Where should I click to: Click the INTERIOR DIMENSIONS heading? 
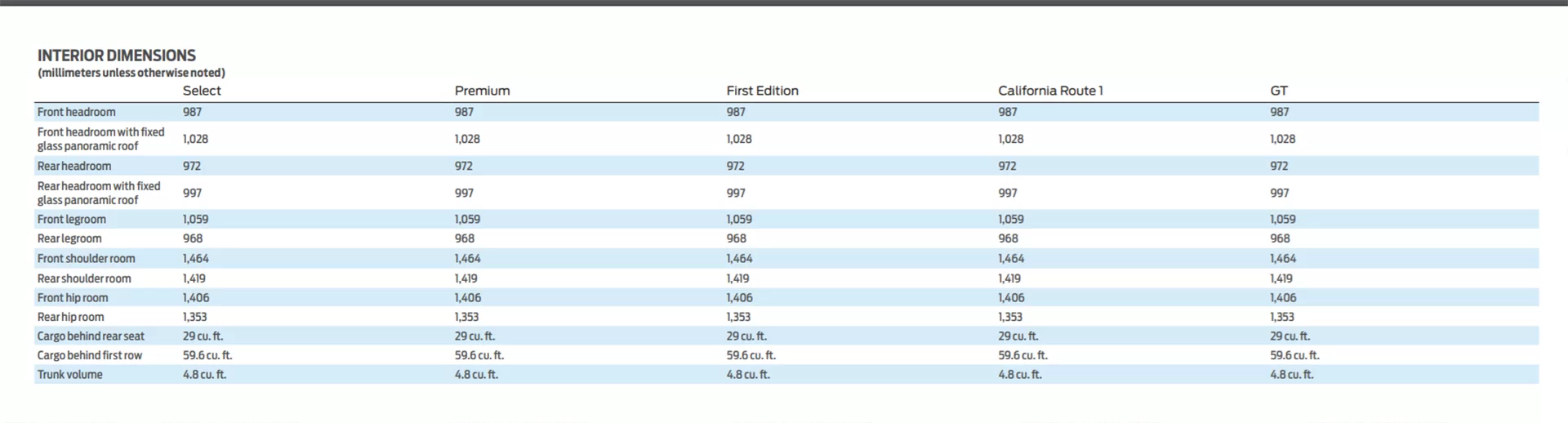[116, 56]
